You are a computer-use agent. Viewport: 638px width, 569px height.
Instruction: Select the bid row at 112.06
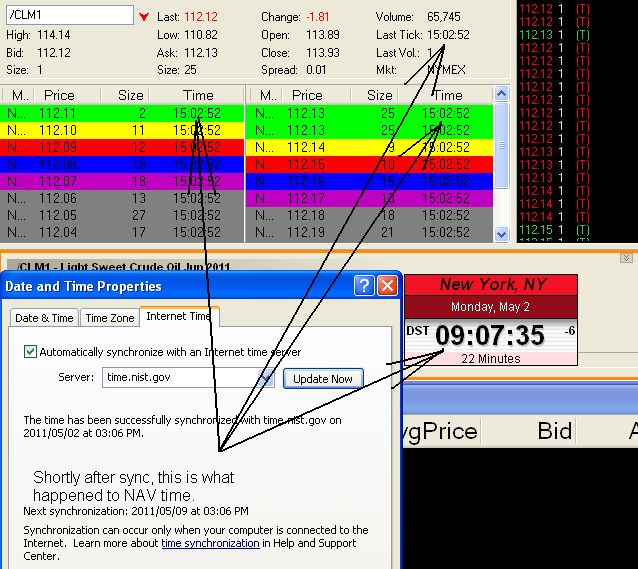122,198
